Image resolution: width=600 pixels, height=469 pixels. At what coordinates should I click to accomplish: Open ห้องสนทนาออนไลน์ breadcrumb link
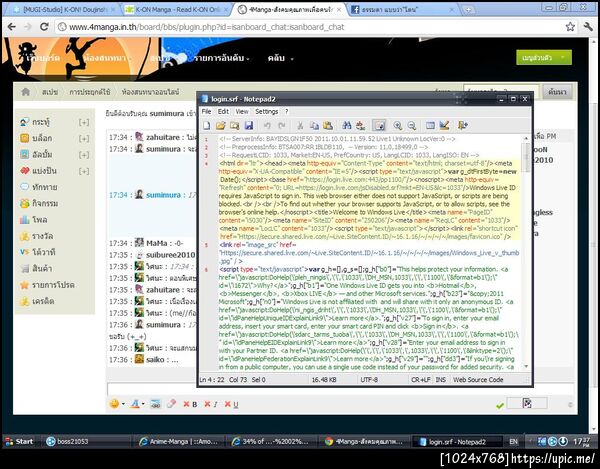150,92
